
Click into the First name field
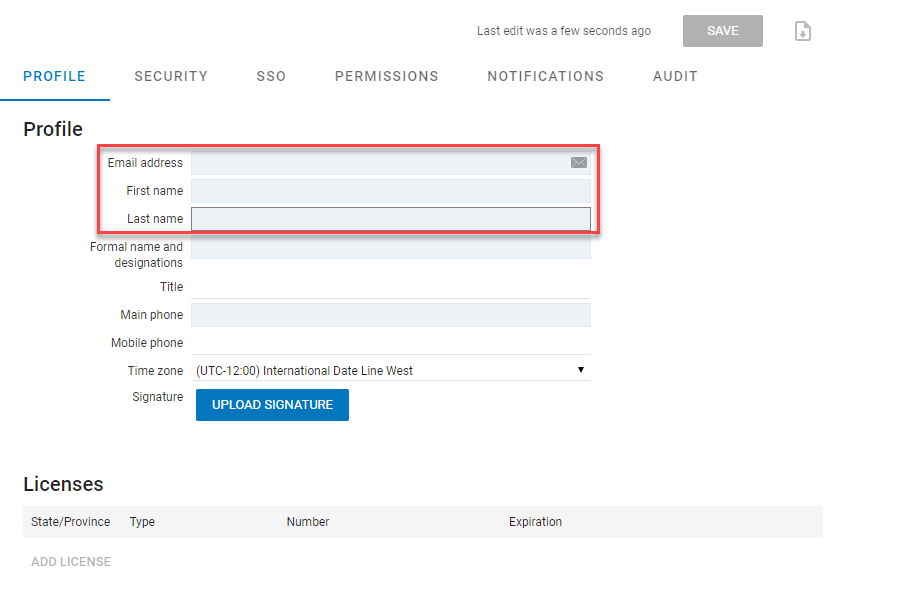[391, 191]
